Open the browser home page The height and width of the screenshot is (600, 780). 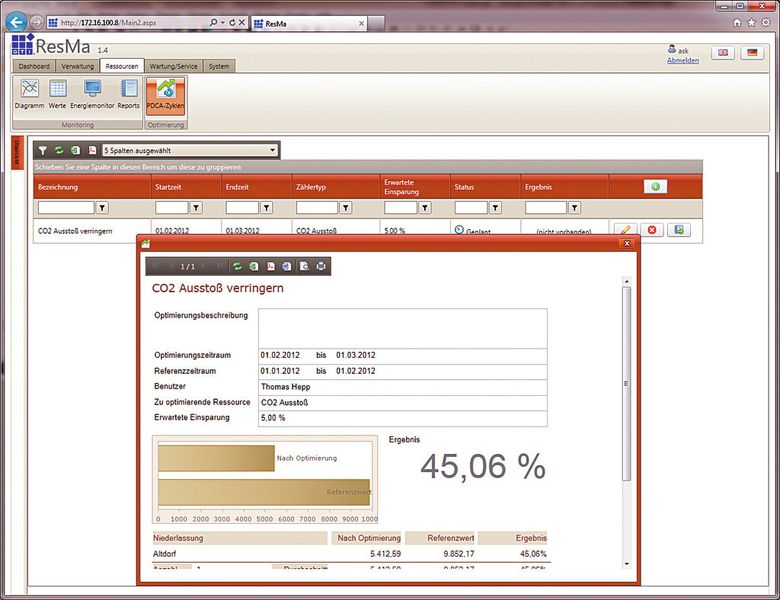[x=737, y=22]
